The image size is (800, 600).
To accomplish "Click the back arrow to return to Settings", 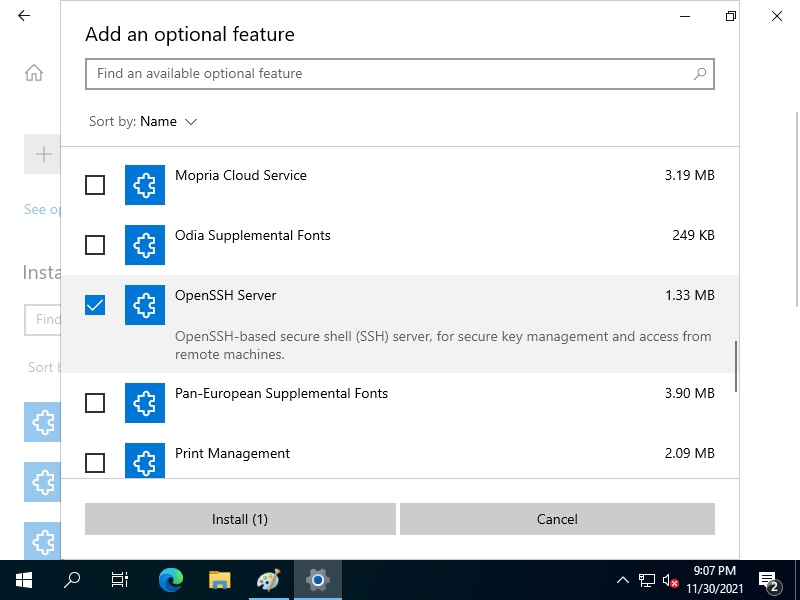I will click(x=23, y=16).
